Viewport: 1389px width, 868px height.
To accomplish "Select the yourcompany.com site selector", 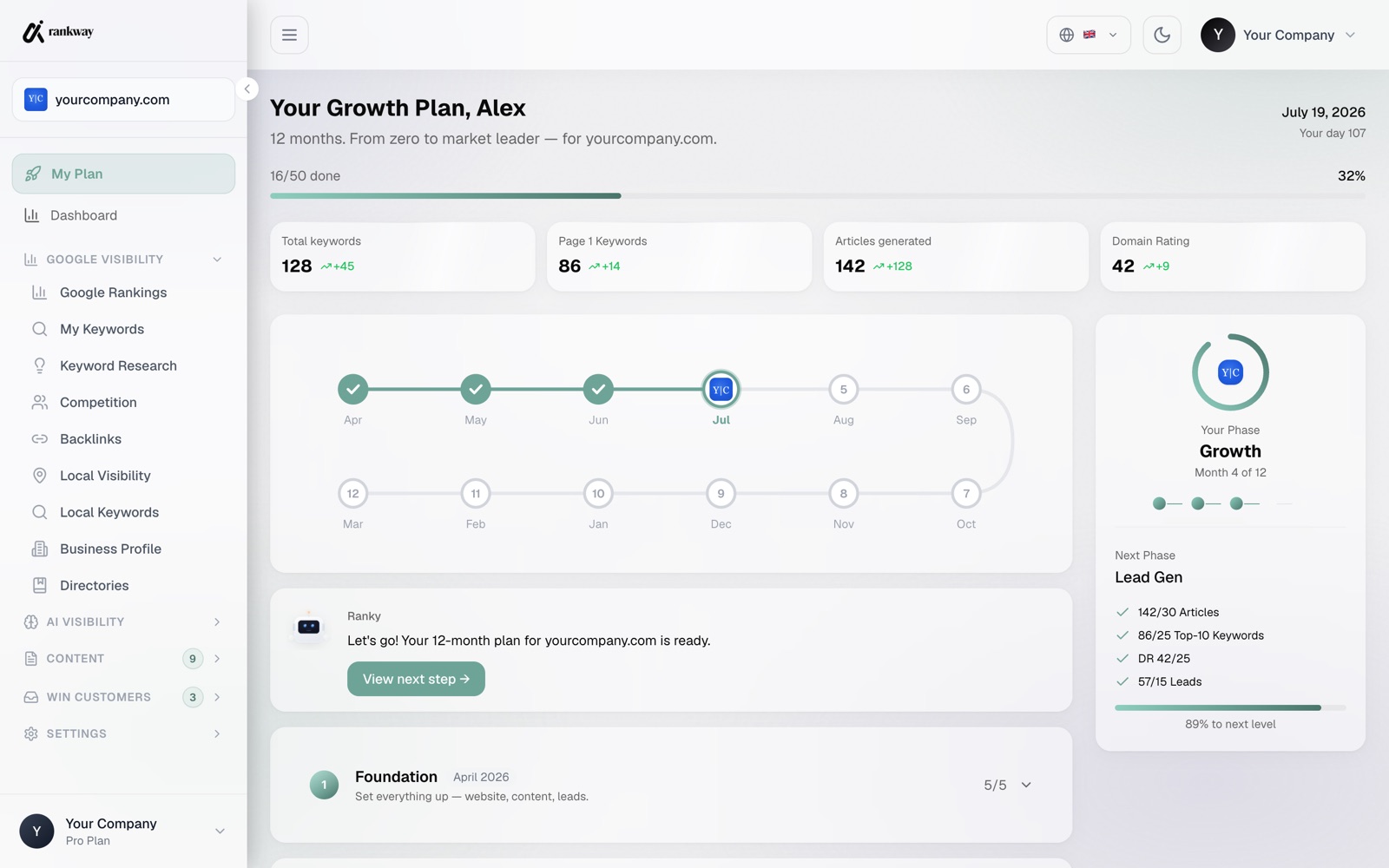I will [x=123, y=100].
